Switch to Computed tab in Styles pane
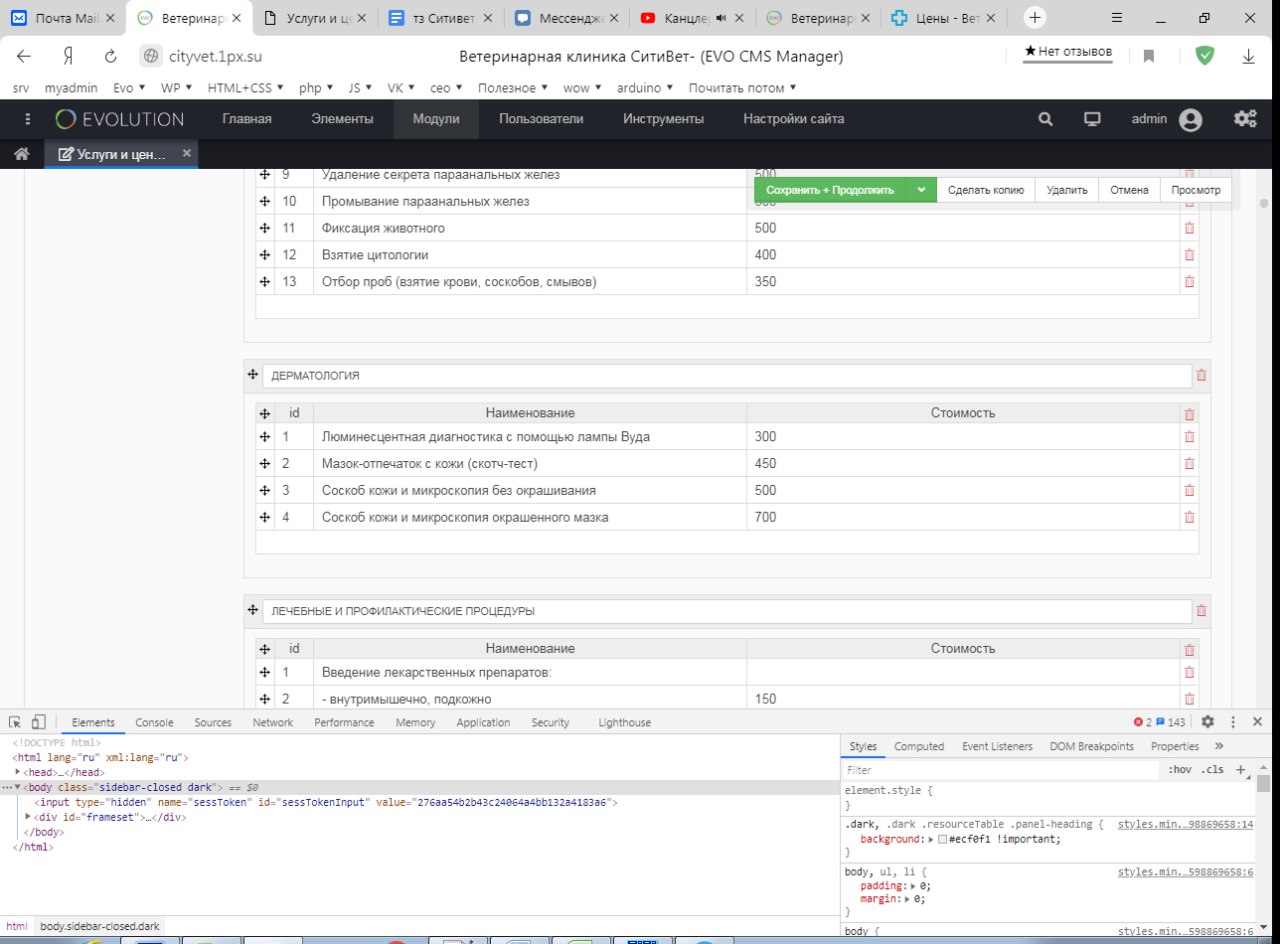The width and height of the screenshot is (1280, 944). [919, 746]
